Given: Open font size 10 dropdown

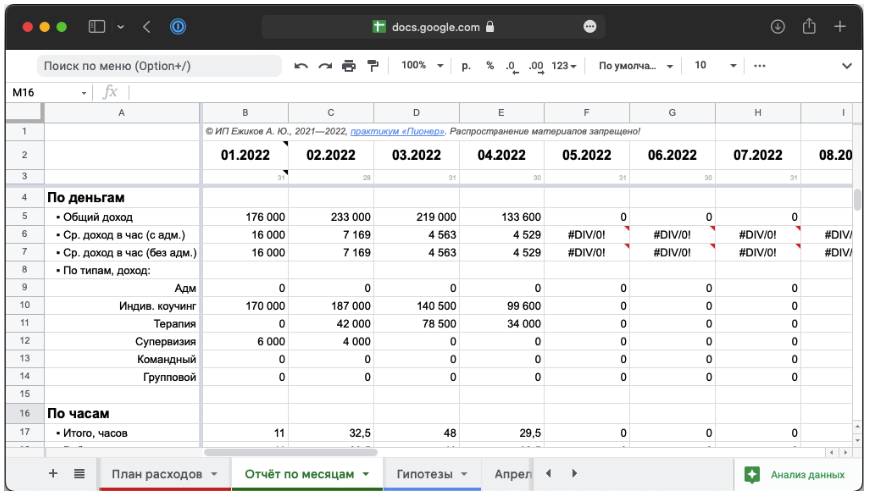Looking at the screenshot, I should pyautogui.click(x=715, y=66).
